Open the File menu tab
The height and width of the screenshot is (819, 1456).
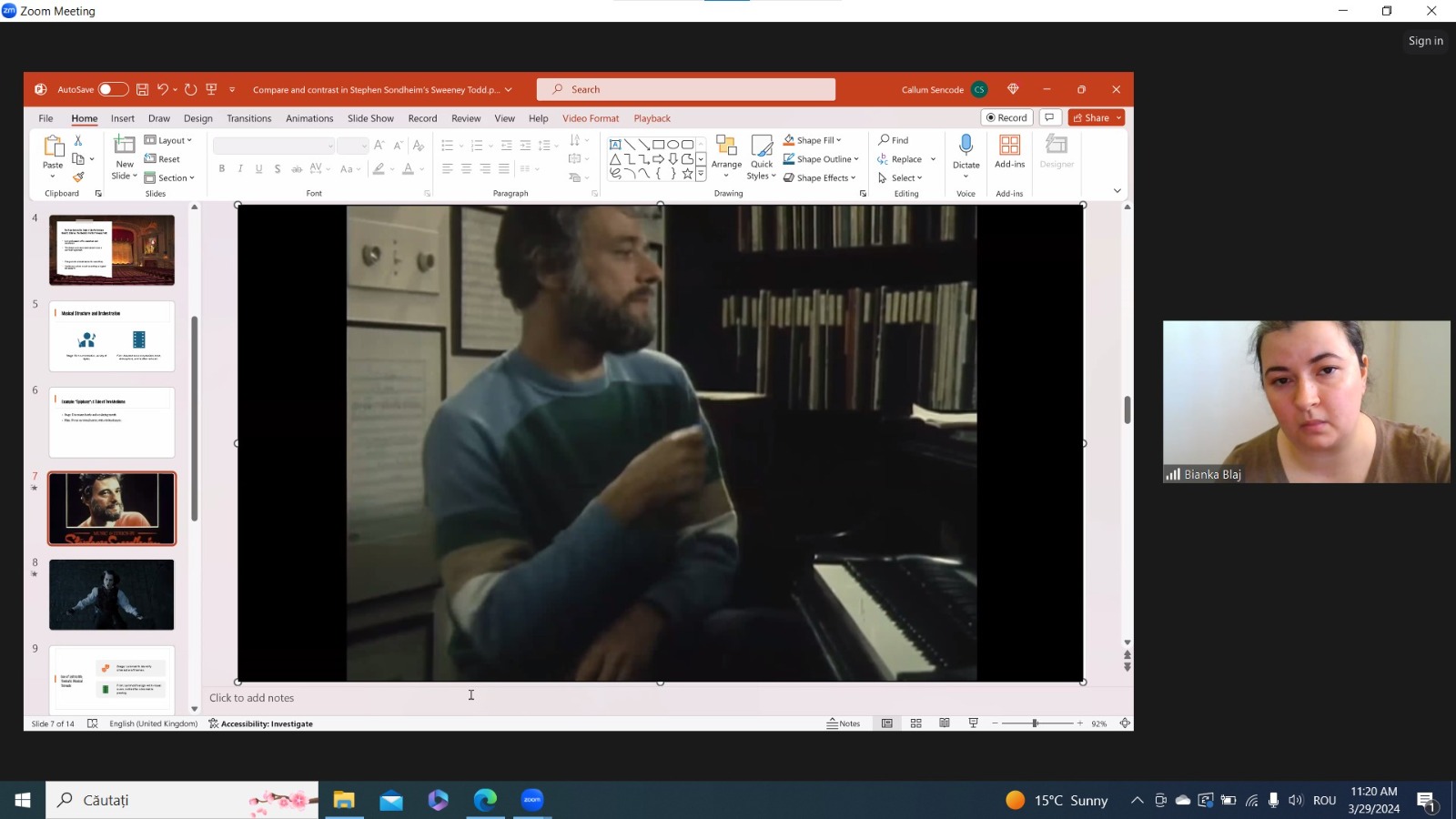[x=45, y=118]
